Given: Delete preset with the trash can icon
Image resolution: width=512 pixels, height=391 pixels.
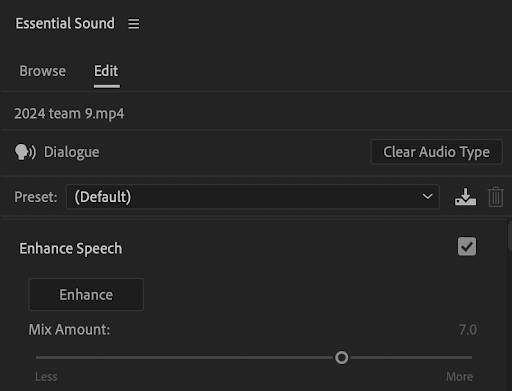Looking at the screenshot, I should 496,197.
